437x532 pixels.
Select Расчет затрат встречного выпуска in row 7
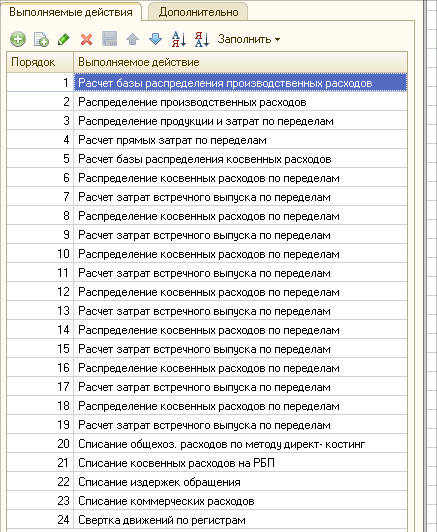pyautogui.click(x=241, y=197)
